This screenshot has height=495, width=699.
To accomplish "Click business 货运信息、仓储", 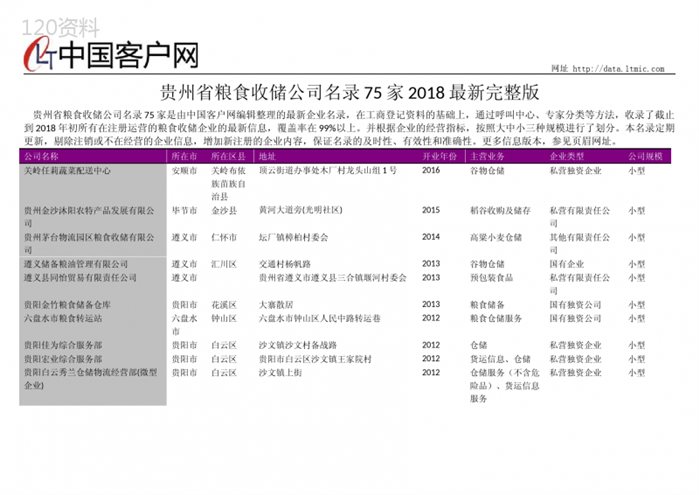I will click(500, 359).
